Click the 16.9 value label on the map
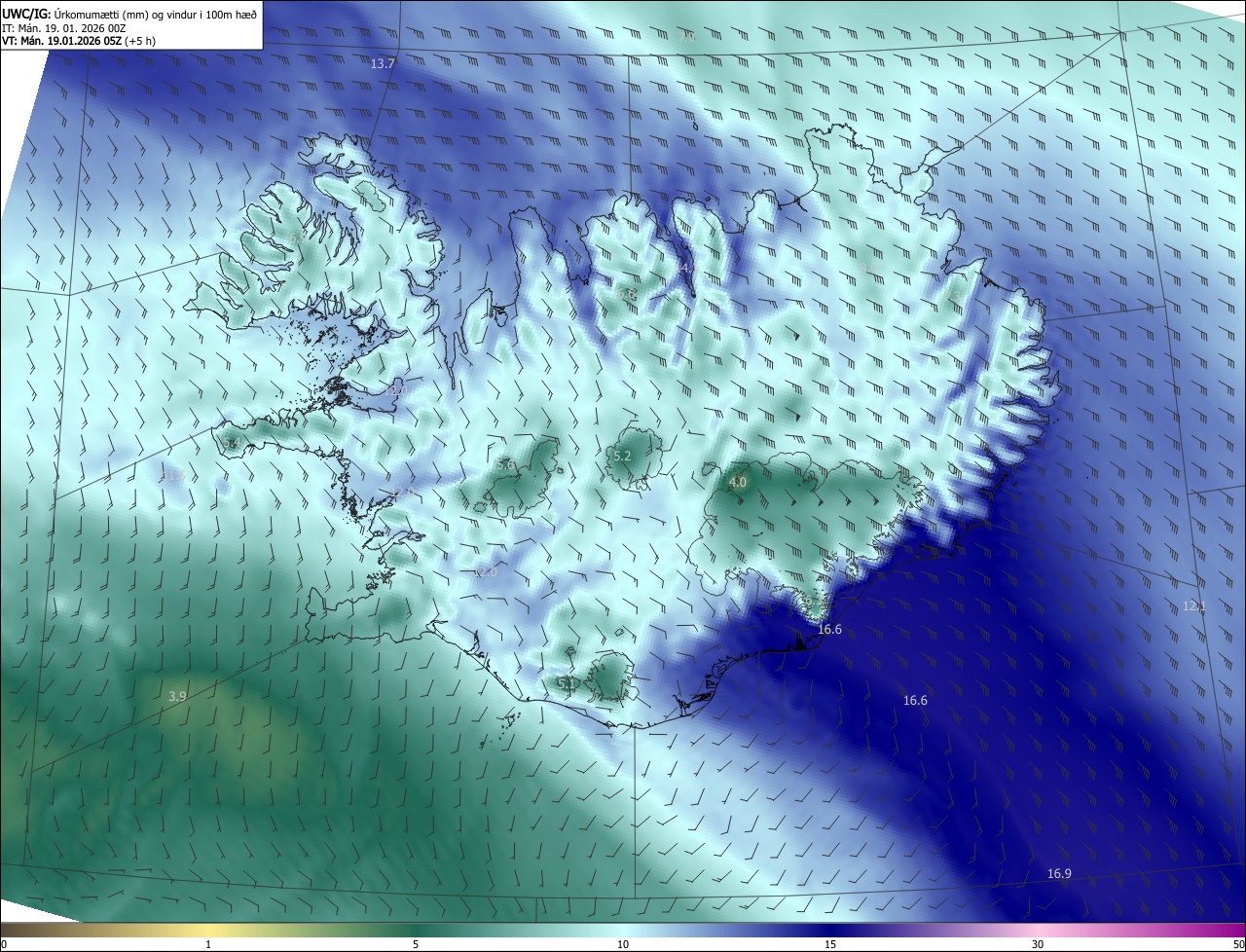1246x952 pixels. tap(1059, 873)
